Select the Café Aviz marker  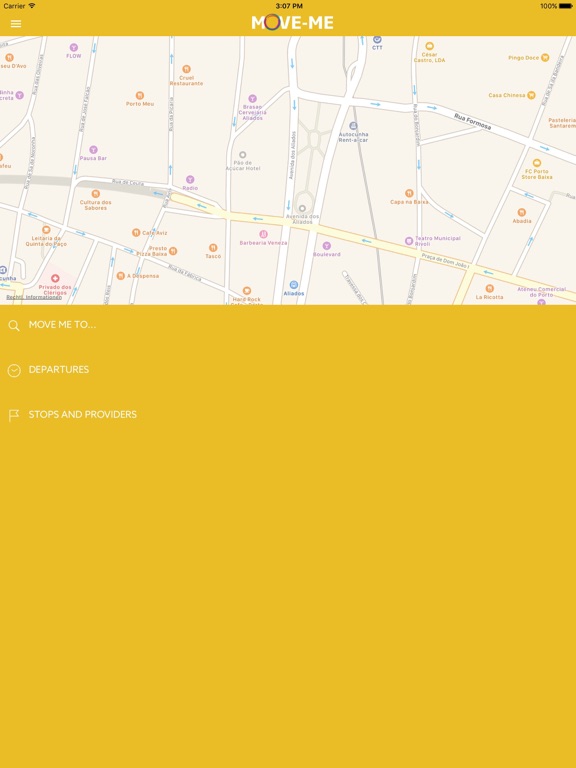tap(136, 233)
